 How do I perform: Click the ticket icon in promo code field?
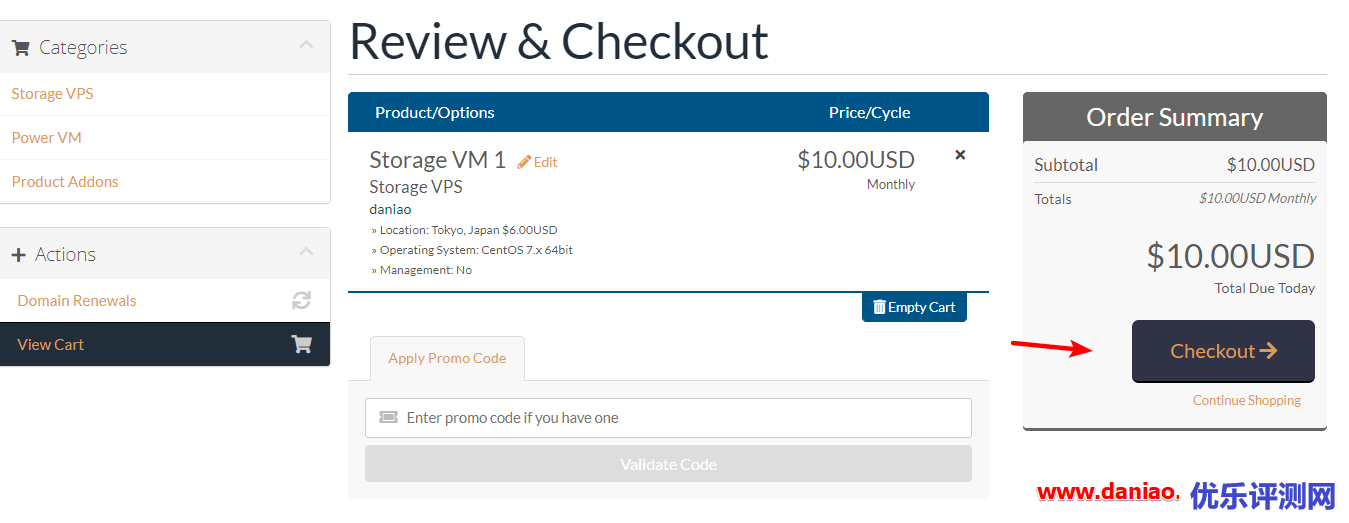pyautogui.click(x=388, y=418)
